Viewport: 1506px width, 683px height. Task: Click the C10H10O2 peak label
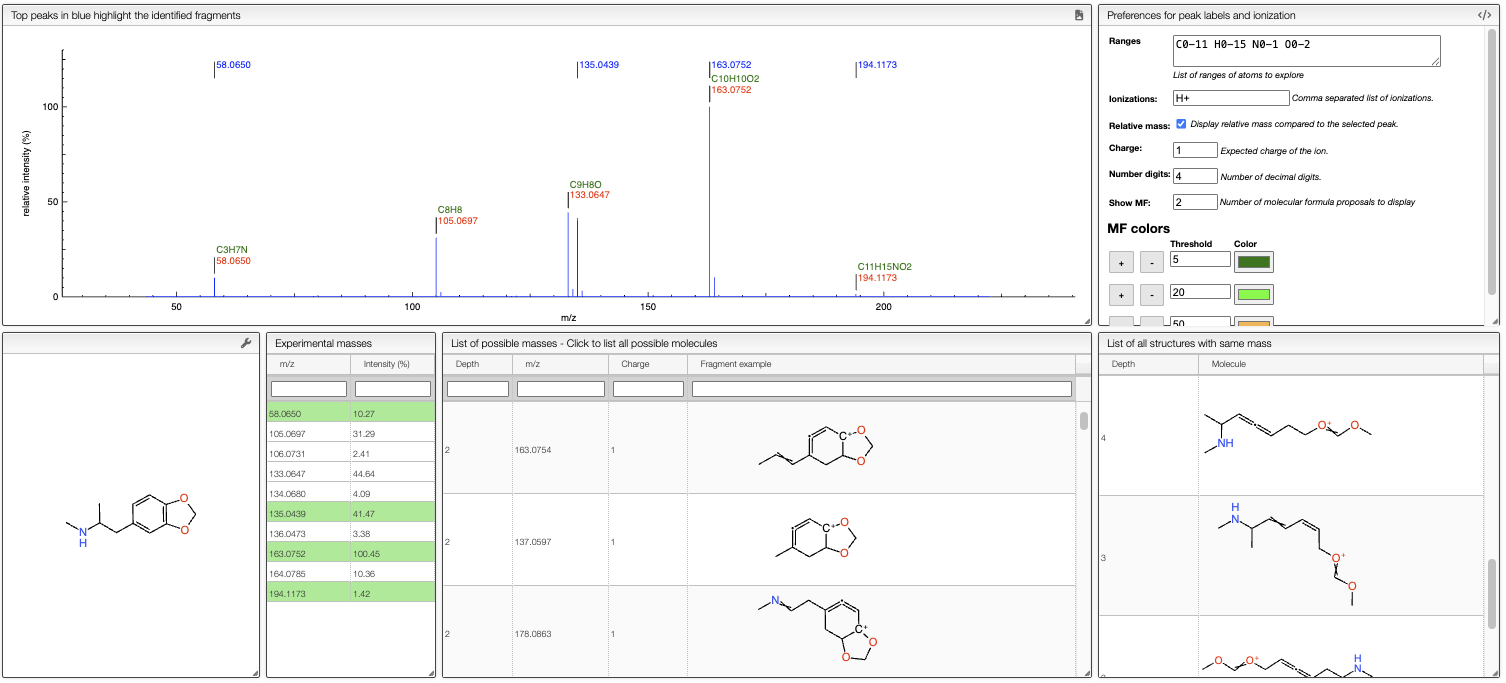[735, 78]
